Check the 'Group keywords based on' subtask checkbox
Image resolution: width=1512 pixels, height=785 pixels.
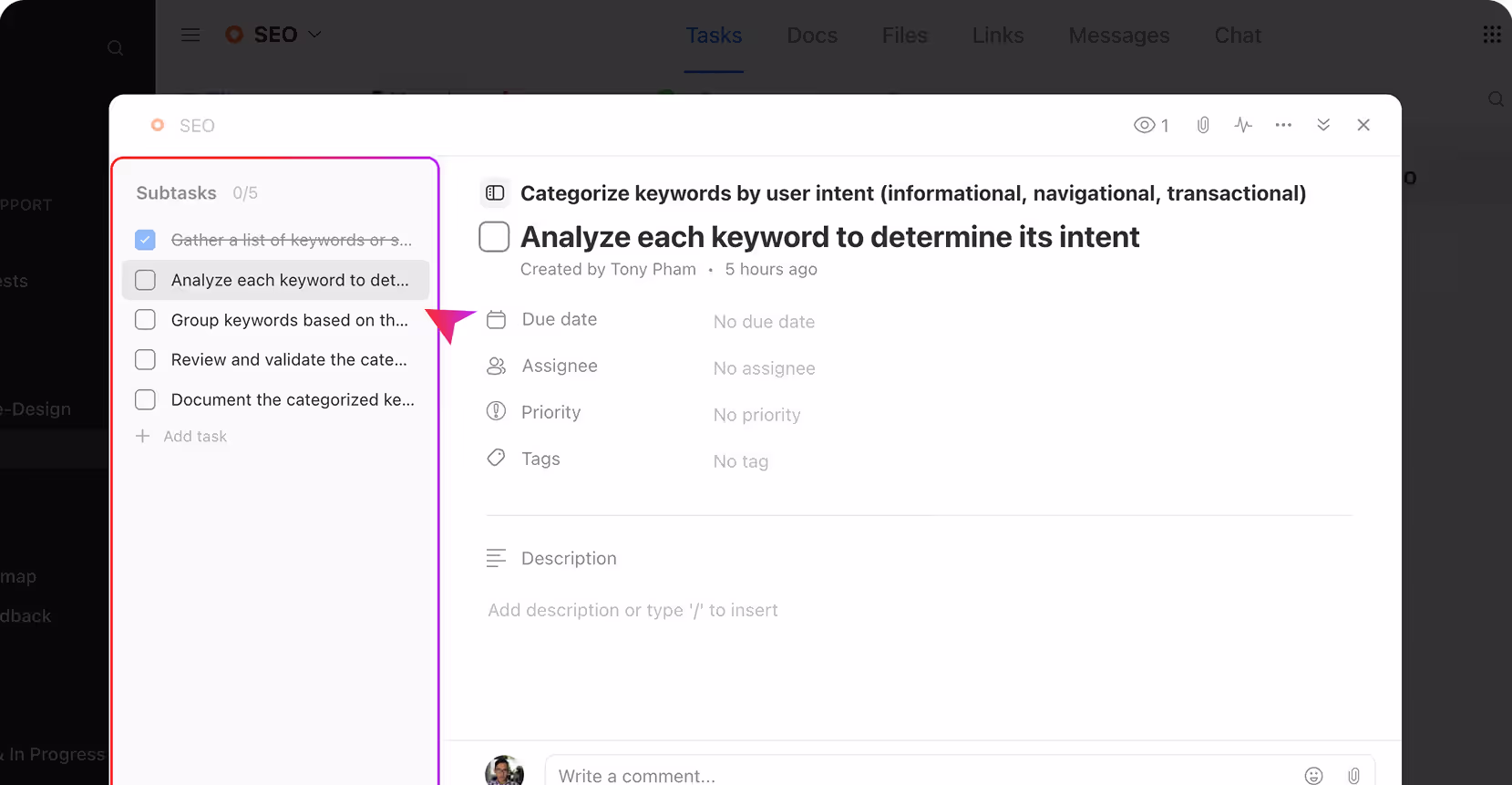(x=145, y=320)
